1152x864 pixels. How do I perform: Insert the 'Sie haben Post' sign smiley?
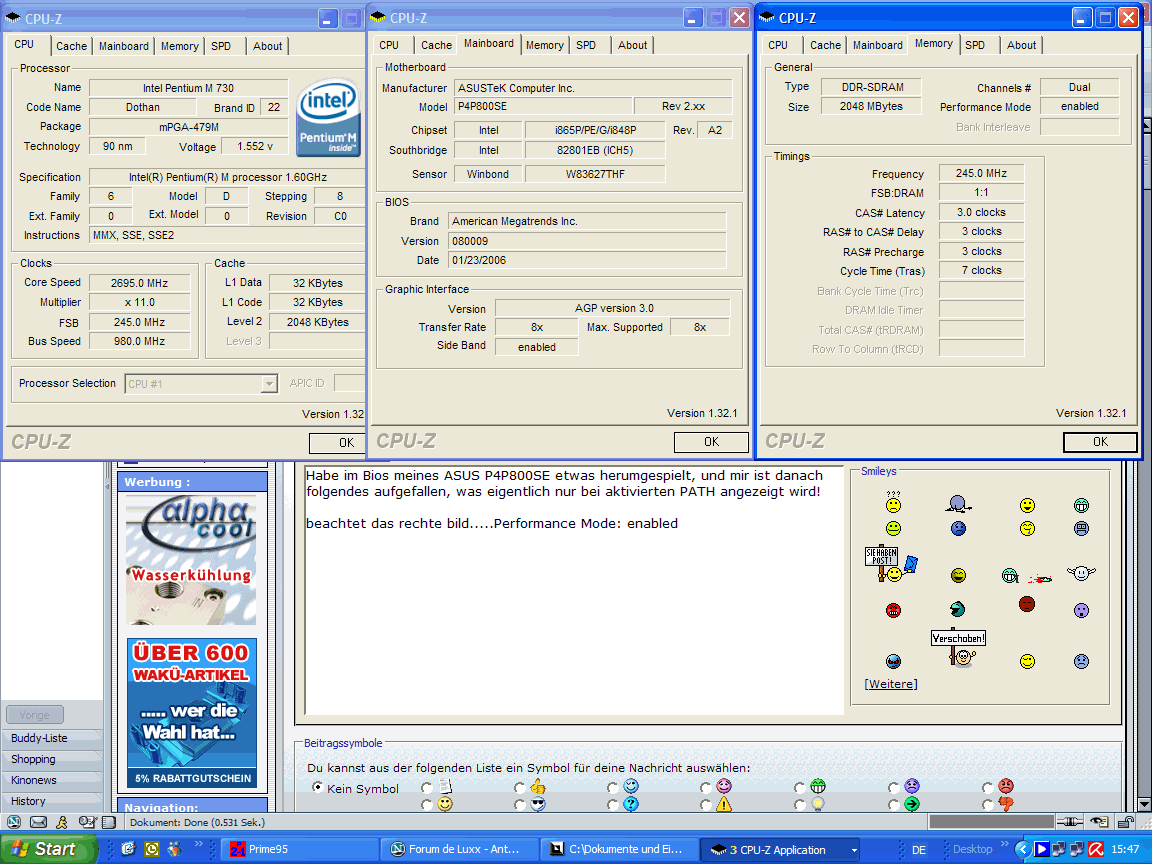(x=891, y=564)
